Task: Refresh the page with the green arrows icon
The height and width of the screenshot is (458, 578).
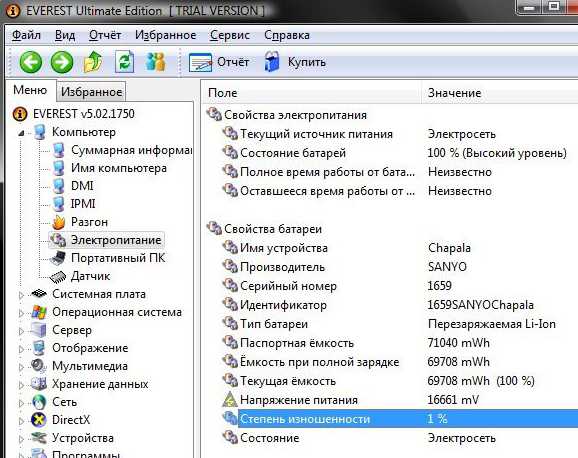Action: pyautogui.click(x=125, y=62)
